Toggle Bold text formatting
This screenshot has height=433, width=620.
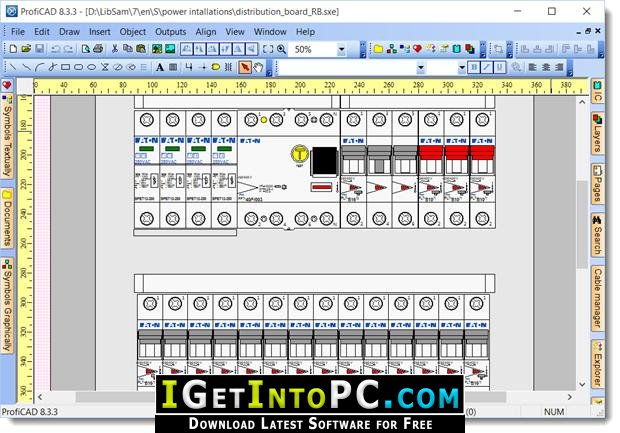473,68
